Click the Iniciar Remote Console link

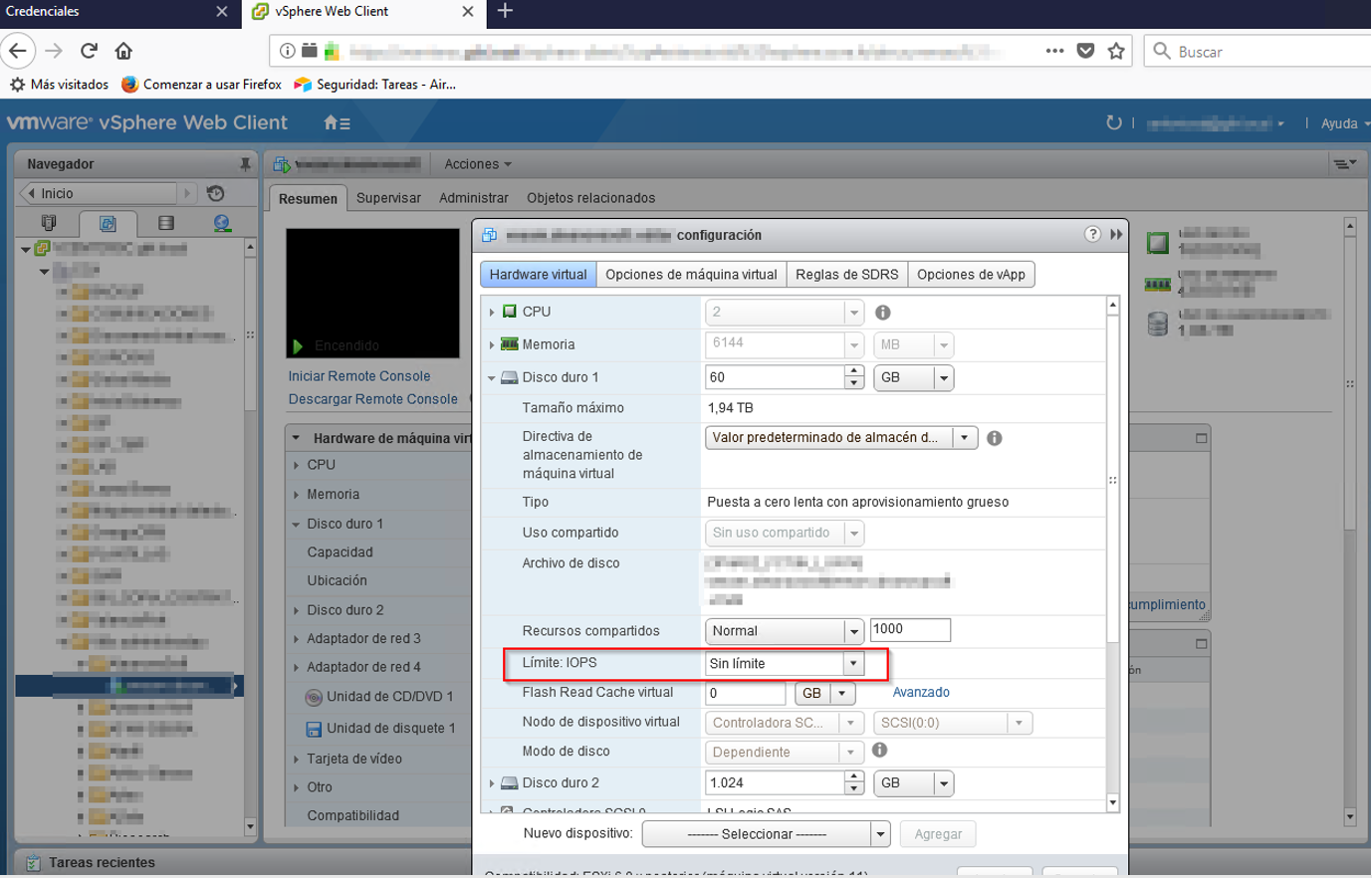tap(359, 376)
